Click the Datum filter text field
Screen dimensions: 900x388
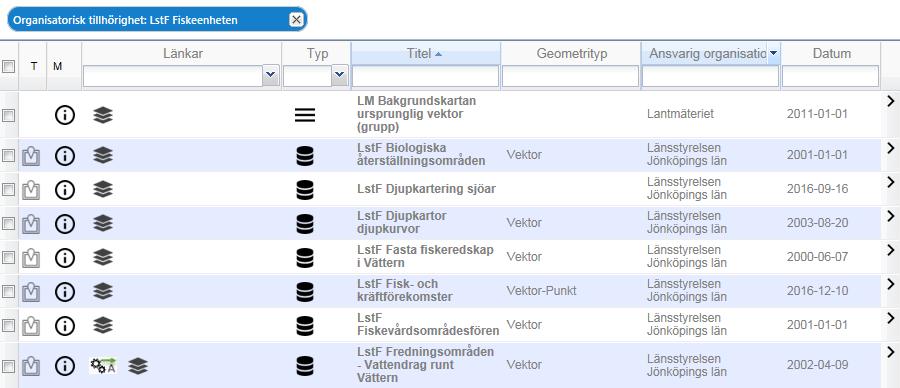(831, 76)
